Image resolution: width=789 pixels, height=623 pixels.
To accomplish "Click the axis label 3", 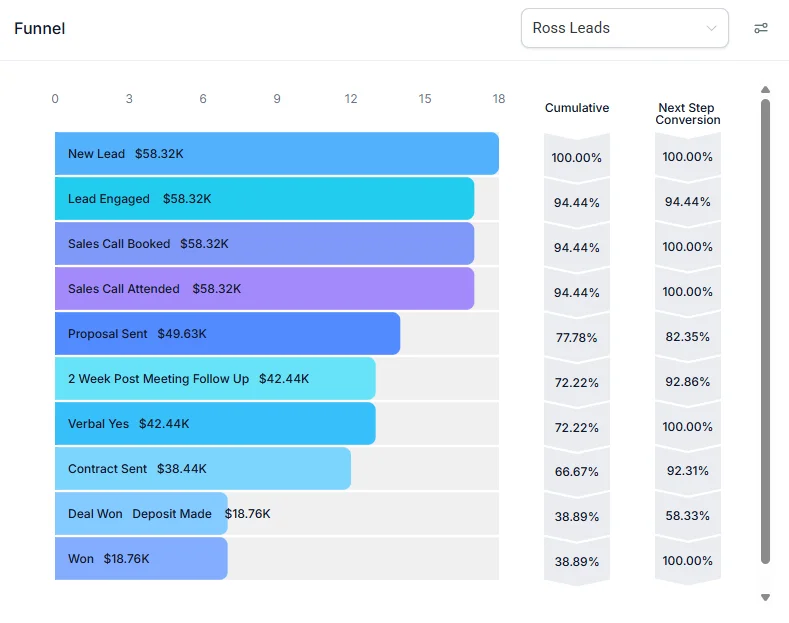I will coord(129,99).
